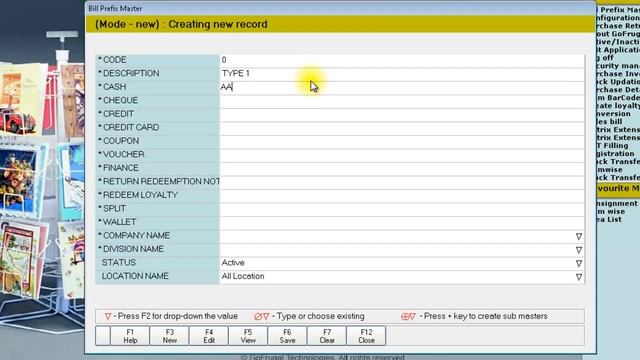Expand the STATUS dropdown arrow

578,263
